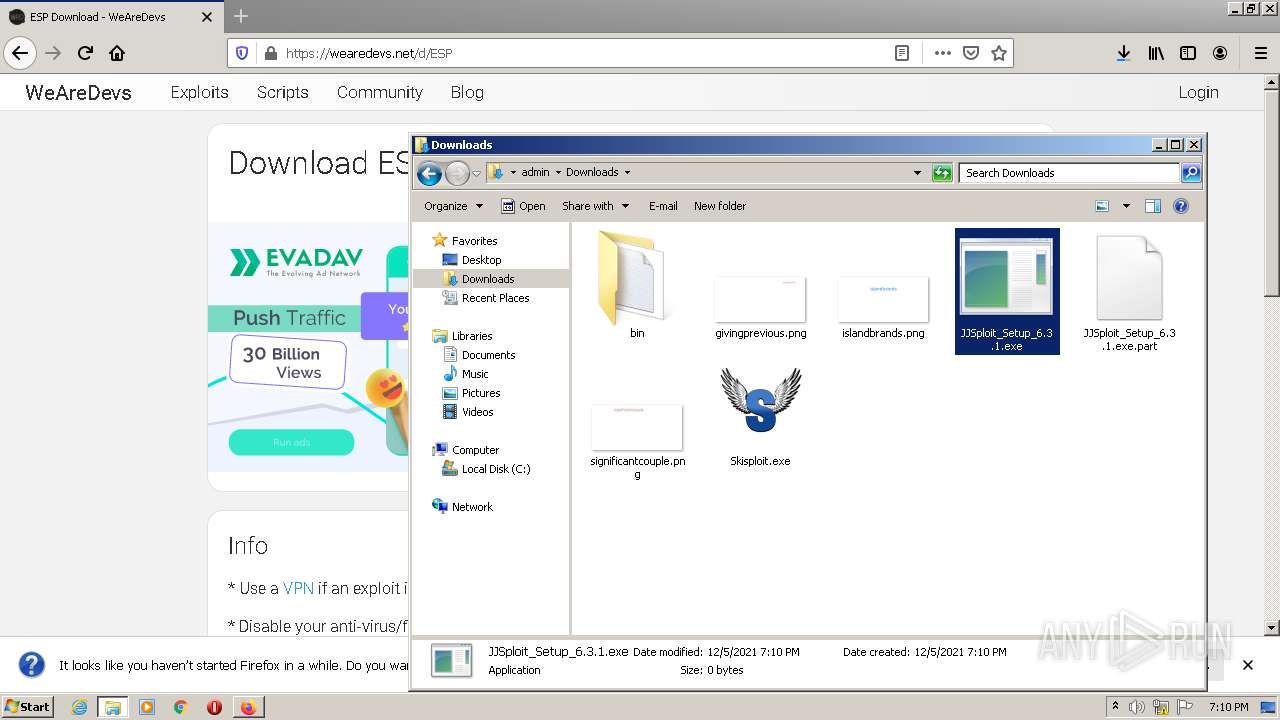
Task: Select significantcouple.png file
Action: [x=637, y=442]
